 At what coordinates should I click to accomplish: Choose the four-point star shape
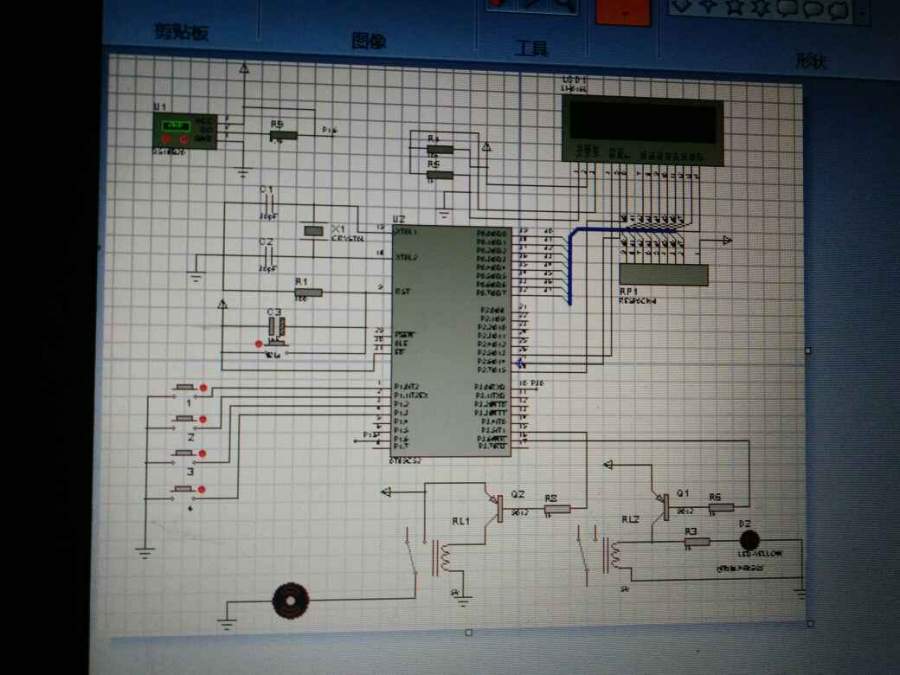(709, 6)
